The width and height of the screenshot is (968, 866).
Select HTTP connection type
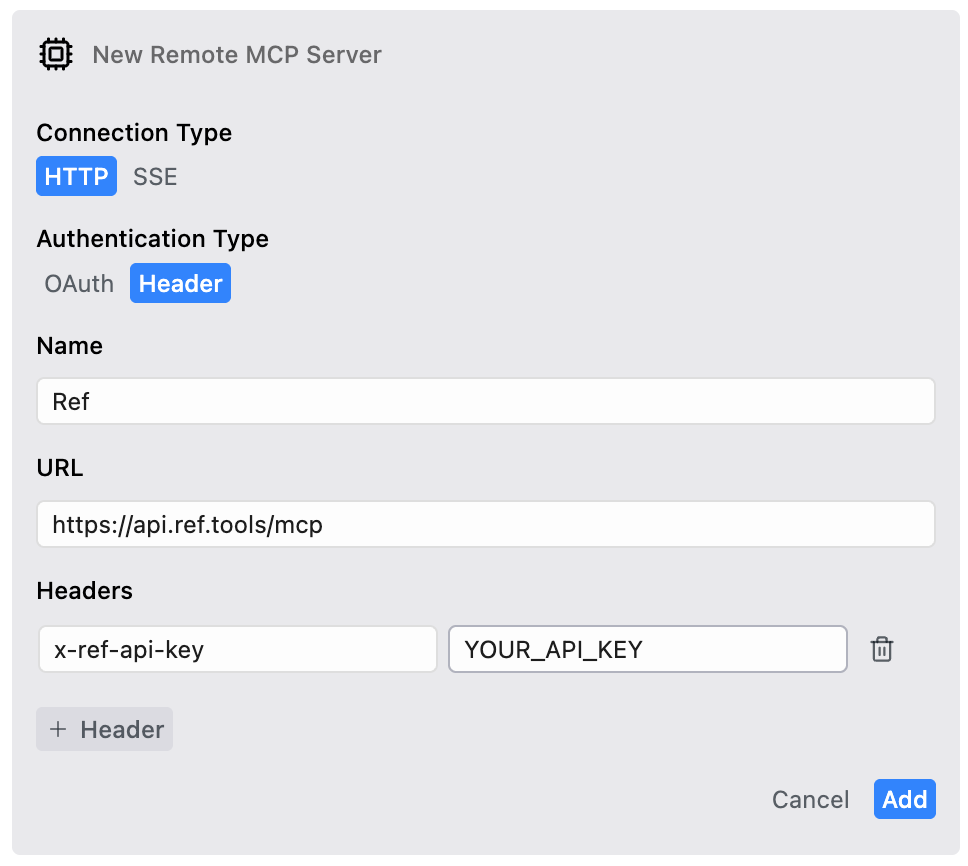[x=77, y=177]
